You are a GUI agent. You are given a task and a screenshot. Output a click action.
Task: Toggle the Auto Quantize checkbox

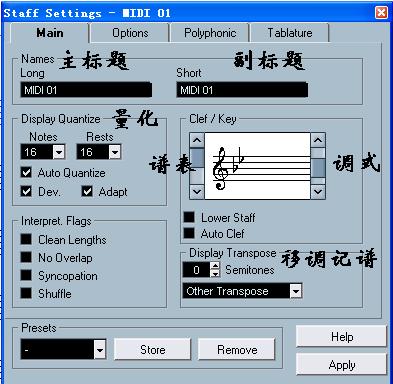point(26,173)
